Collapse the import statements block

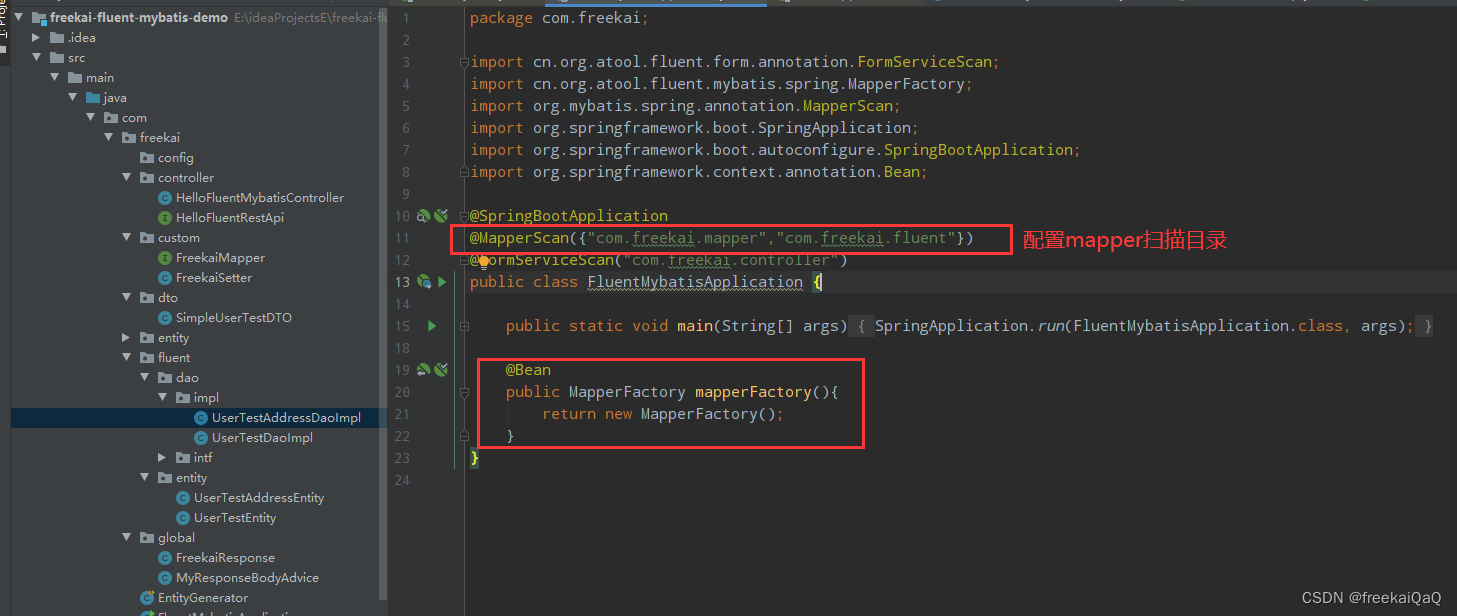463,62
